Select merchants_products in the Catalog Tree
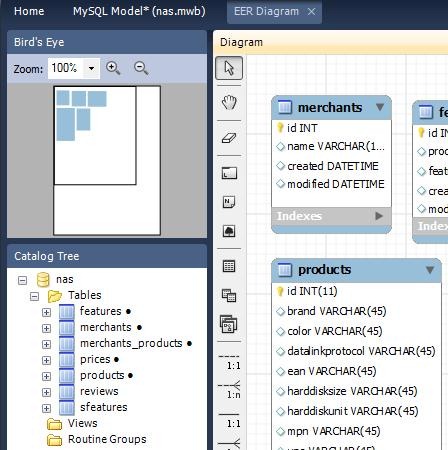The image size is (448, 450). tap(131, 343)
